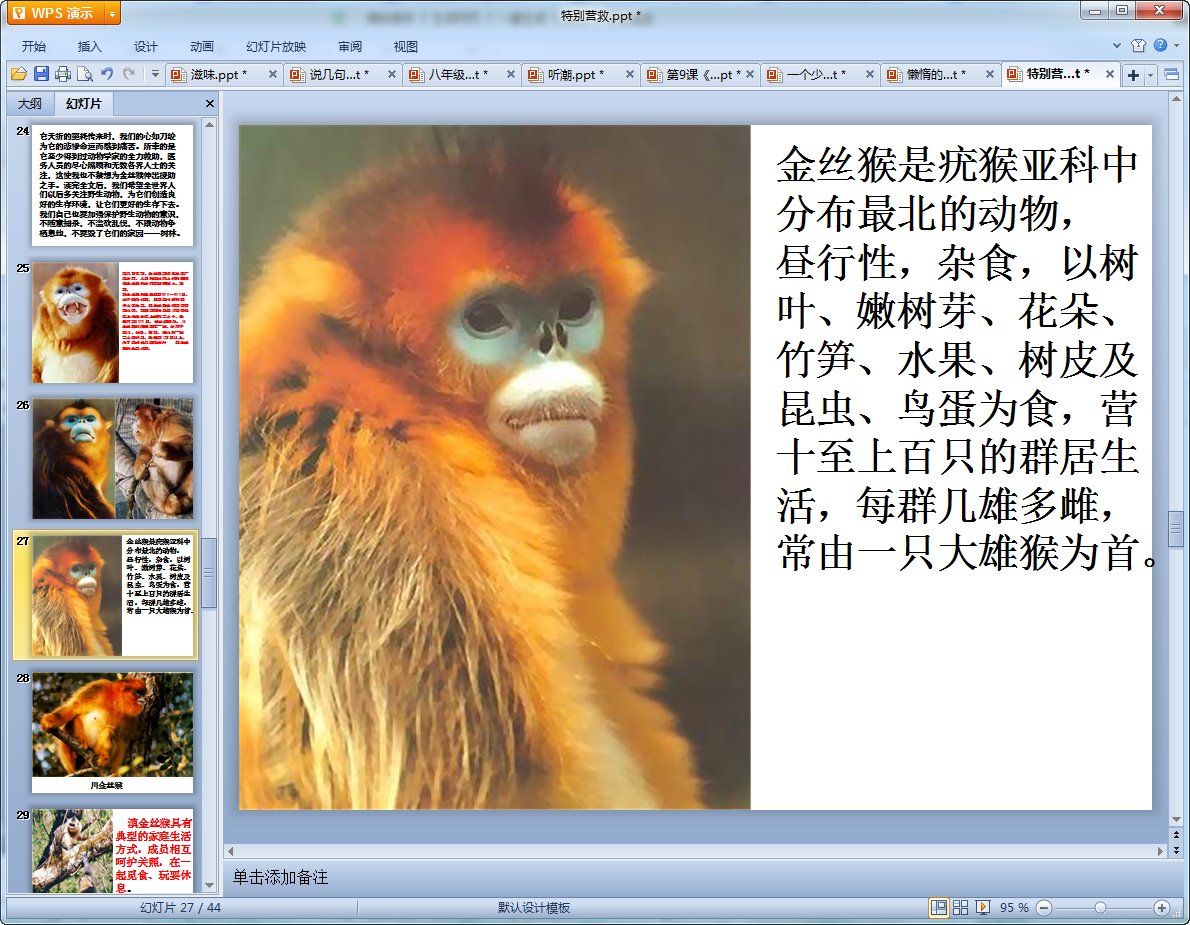The image size is (1190, 925).
Task: Close the 滋味.ppt document tab
Action: click(x=272, y=74)
